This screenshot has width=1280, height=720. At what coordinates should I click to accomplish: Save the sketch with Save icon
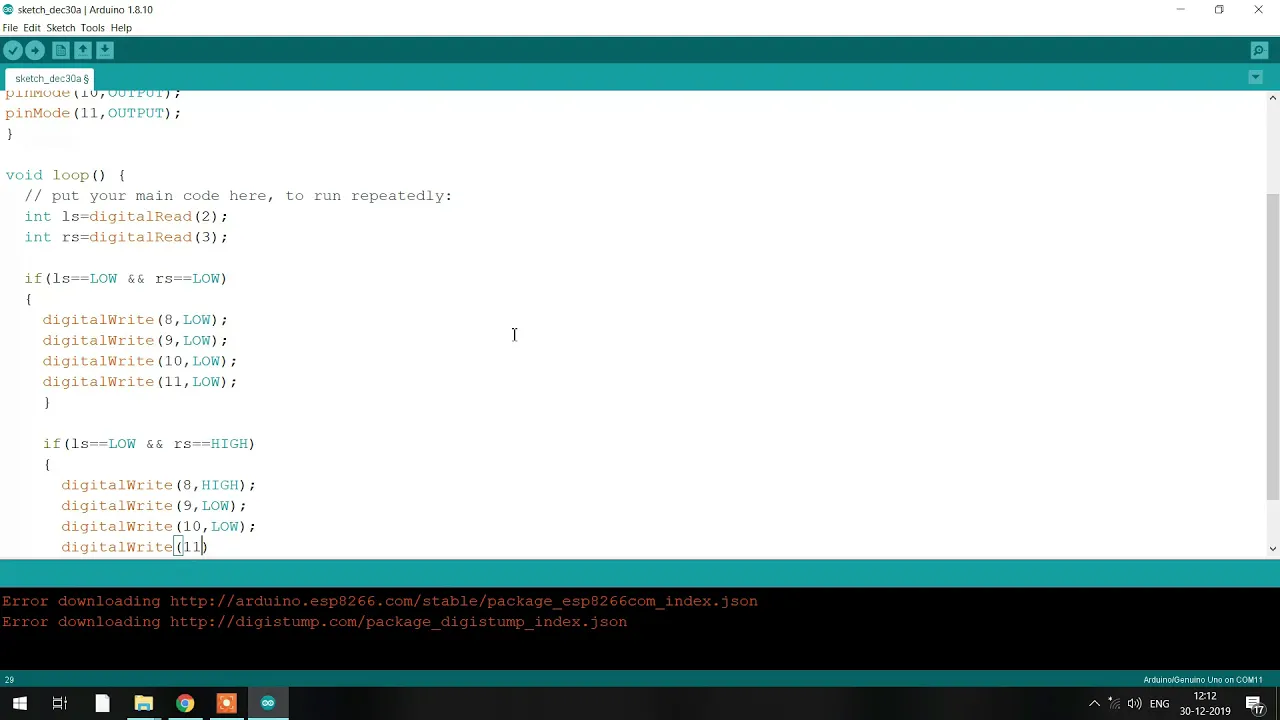(x=105, y=50)
